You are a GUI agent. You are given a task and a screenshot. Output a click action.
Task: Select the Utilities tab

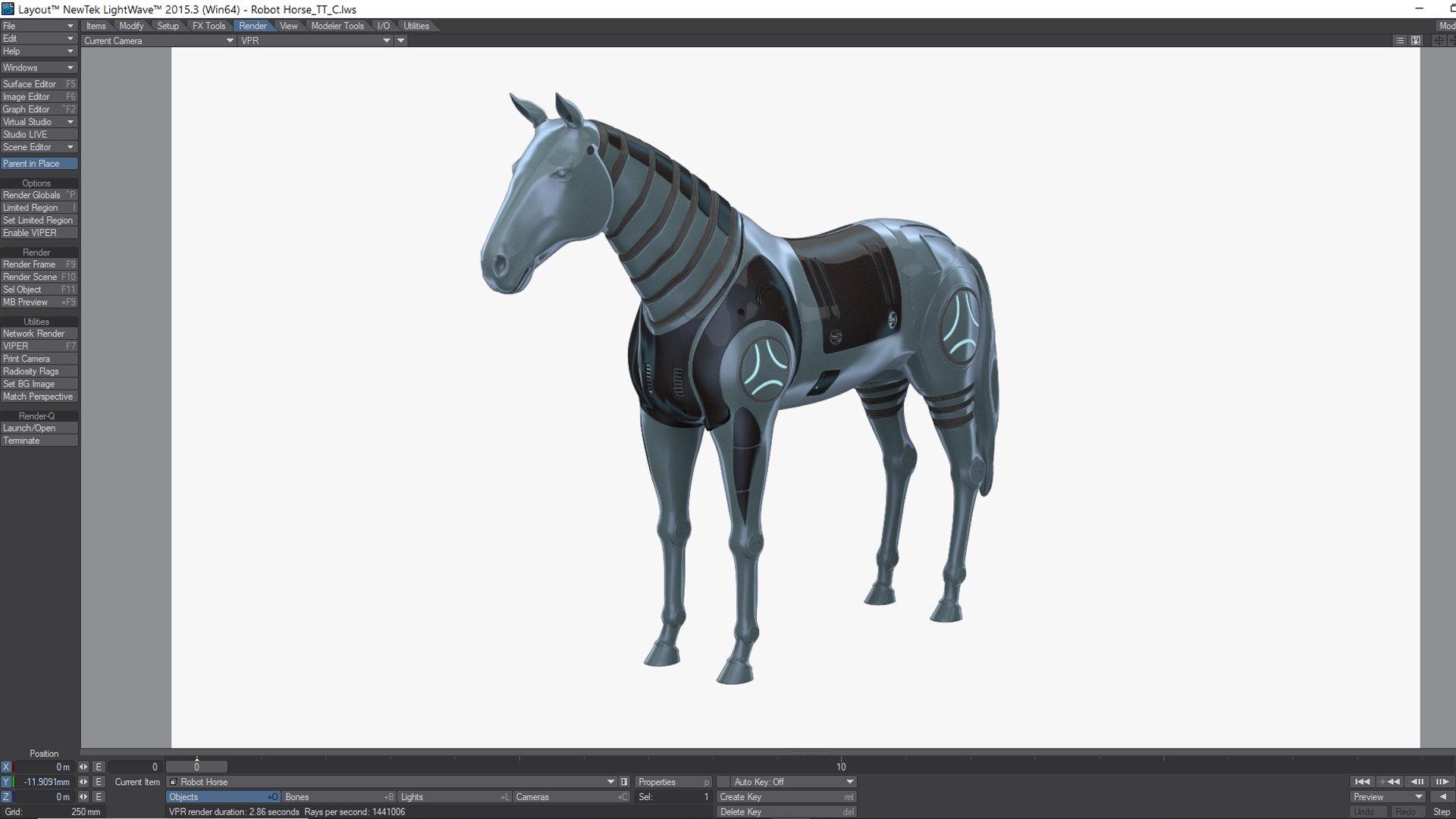[416, 26]
